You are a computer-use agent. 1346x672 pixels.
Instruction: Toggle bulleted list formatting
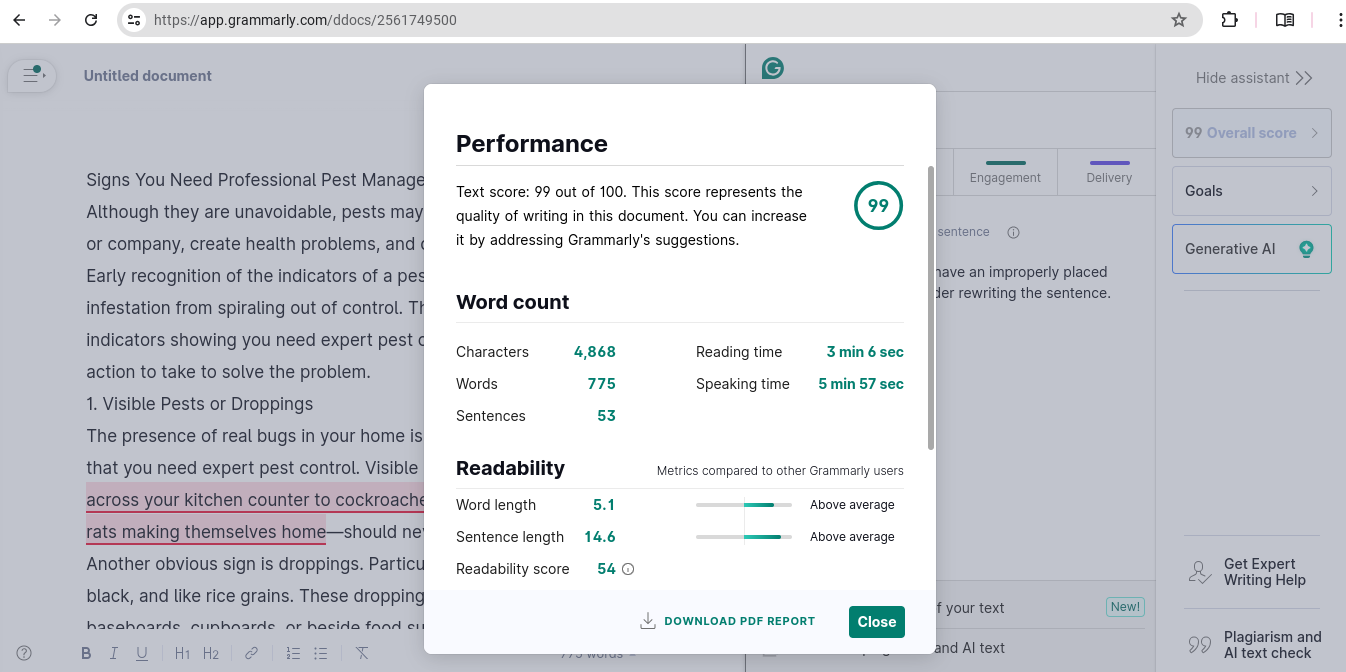(x=321, y=654)
